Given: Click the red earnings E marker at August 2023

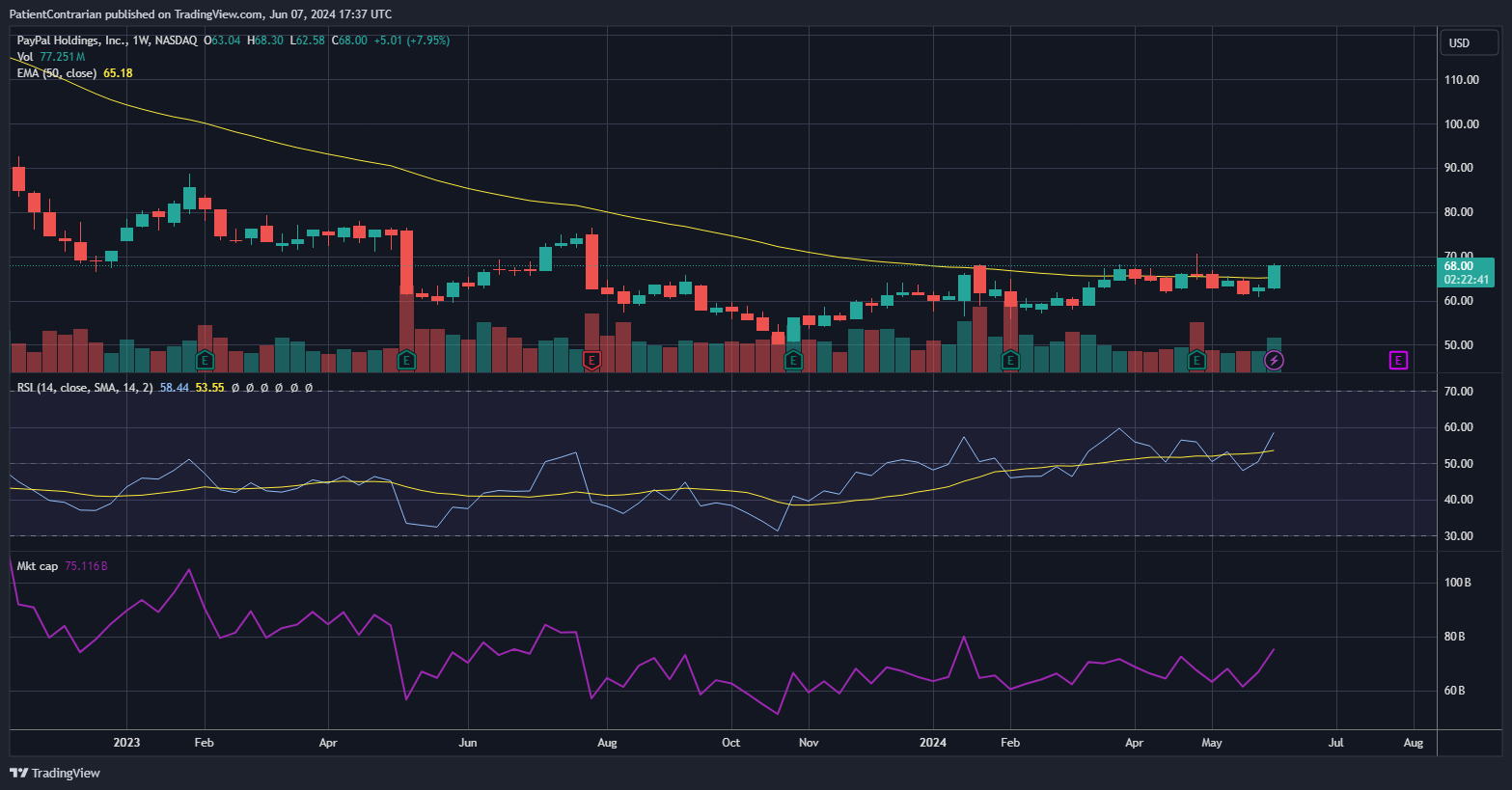Looking at the screenshot, I should [592, 361].
